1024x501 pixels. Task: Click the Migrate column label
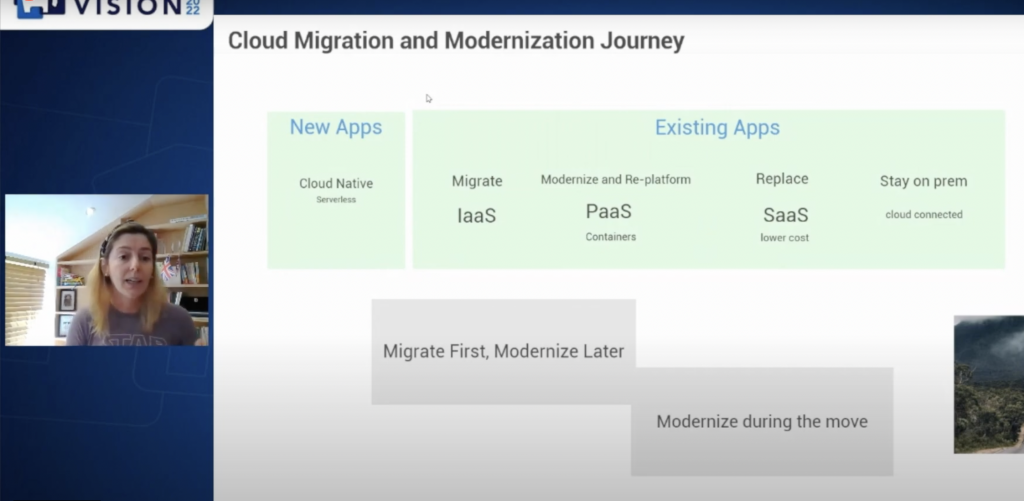point(477,181)
